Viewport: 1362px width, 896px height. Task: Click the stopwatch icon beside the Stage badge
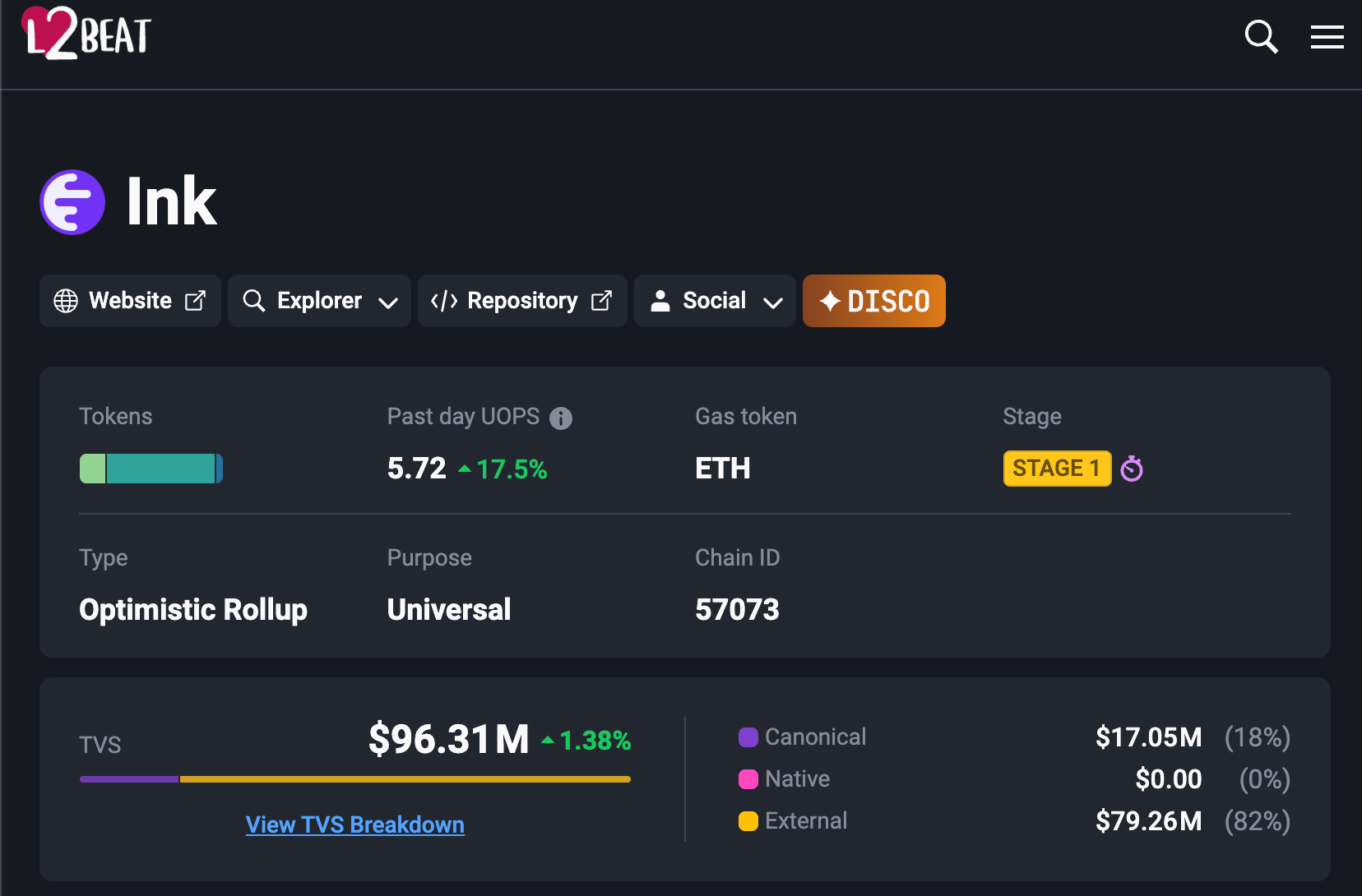(x=1133, y=469)
